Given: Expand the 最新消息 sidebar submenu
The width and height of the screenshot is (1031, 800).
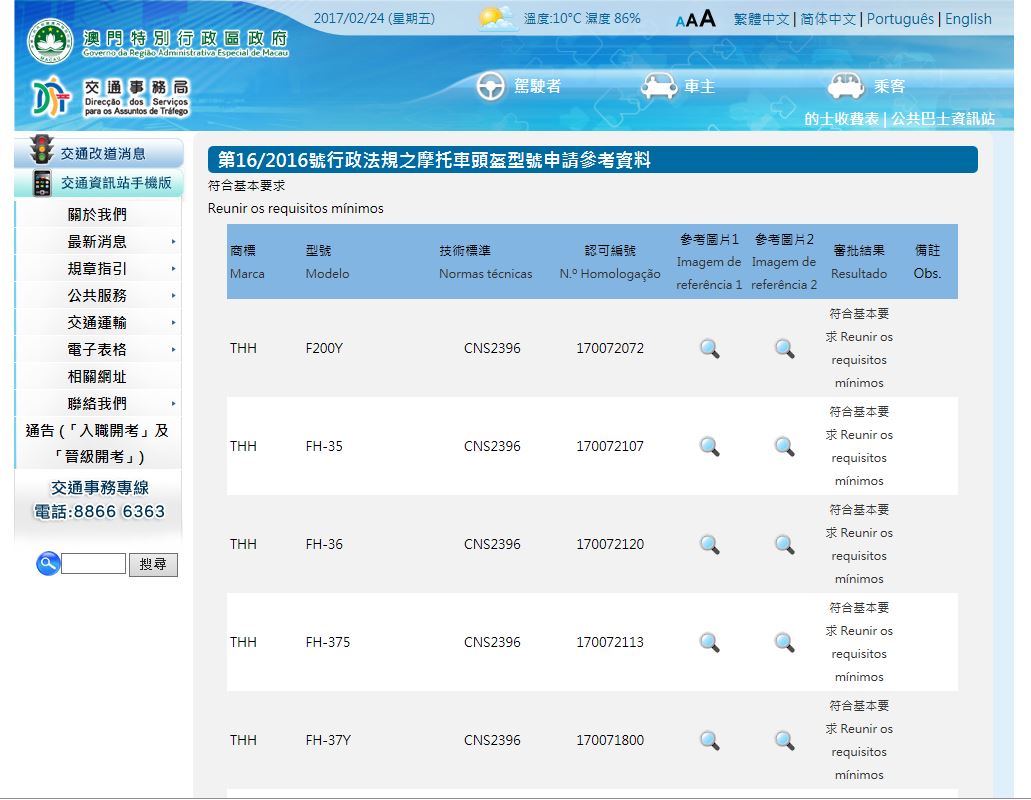Looking at the screenshot, I should 173,242.
